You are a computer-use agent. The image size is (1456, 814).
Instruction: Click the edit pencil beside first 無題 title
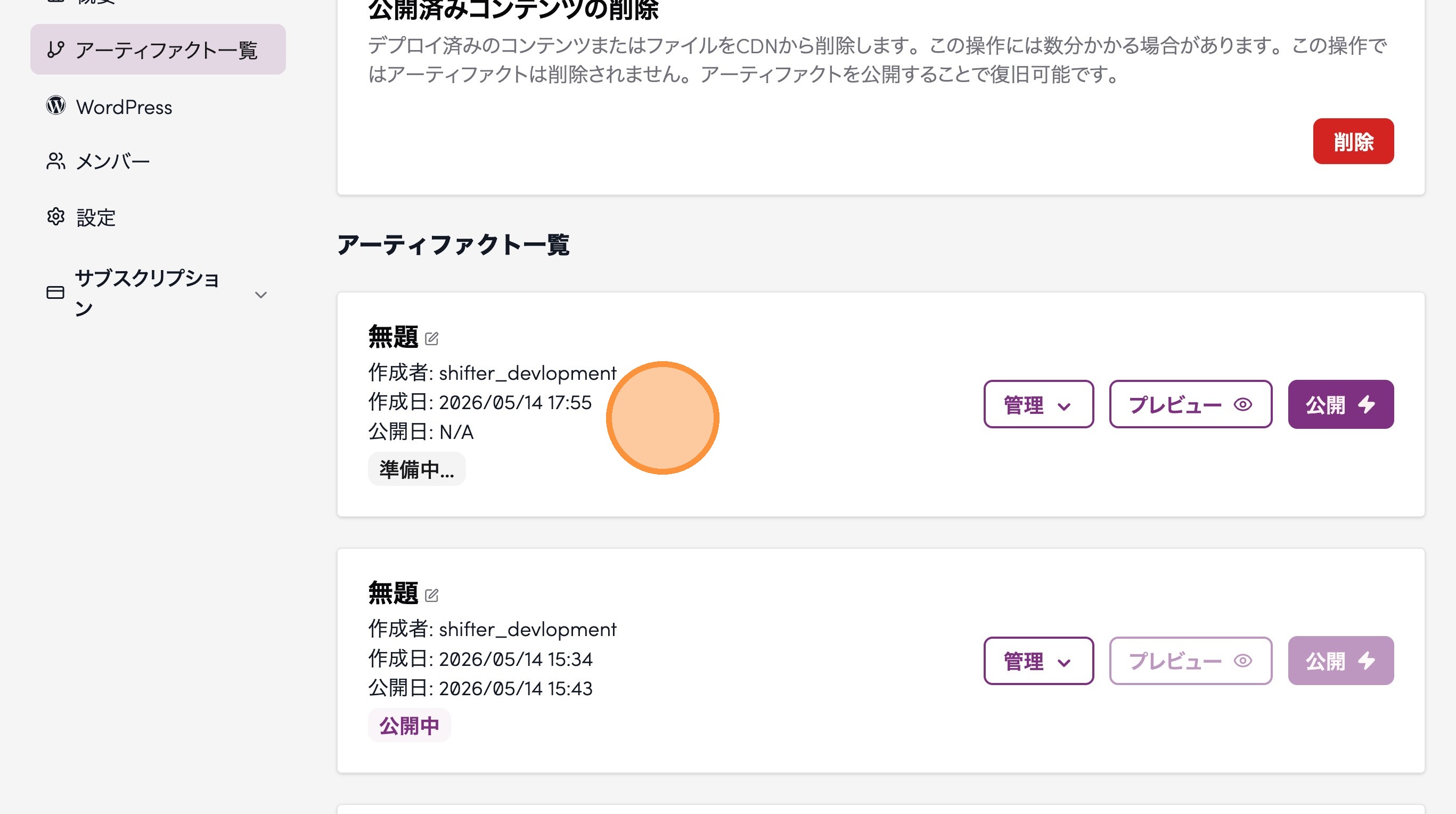431,339
